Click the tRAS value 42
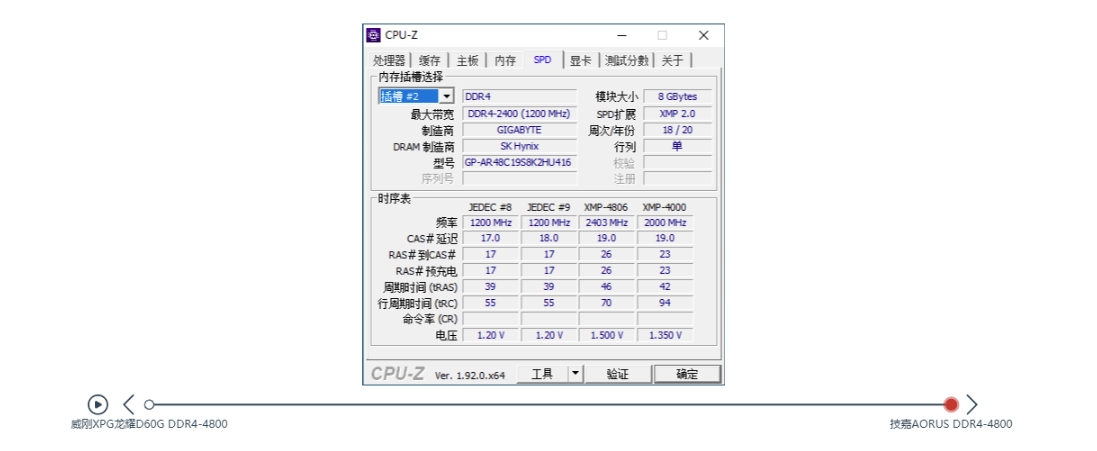The width and height of the screenshot is (1097, 451). pyautogui.click(x=665, y=287)
